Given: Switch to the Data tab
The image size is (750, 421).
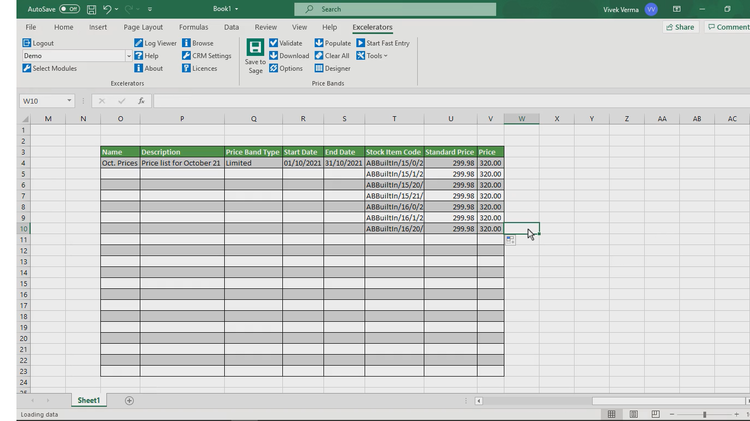Looking at the screenshot, I should click(x=232, y=27).
